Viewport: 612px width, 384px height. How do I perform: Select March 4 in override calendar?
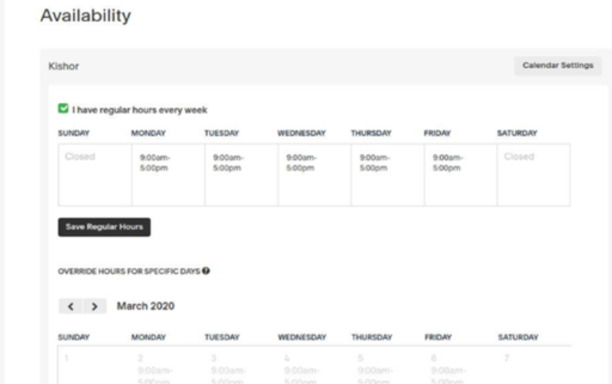(315, 365)
